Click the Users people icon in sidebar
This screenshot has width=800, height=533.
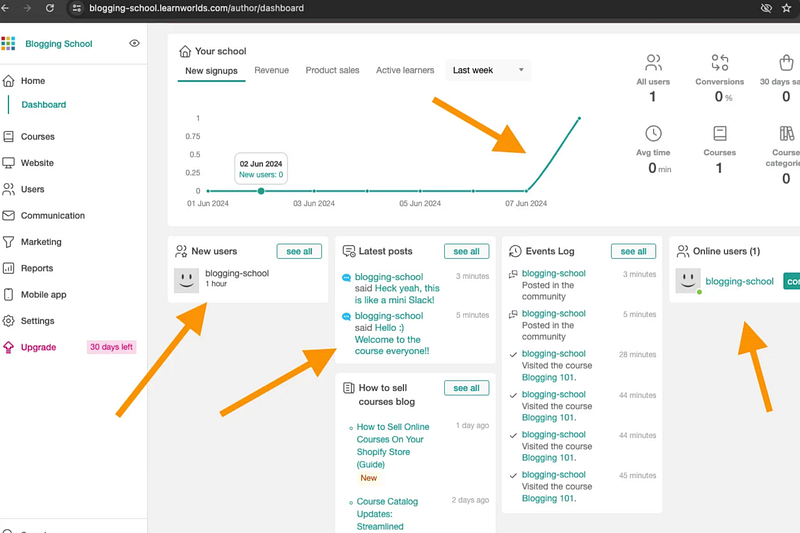pos(8,189)
